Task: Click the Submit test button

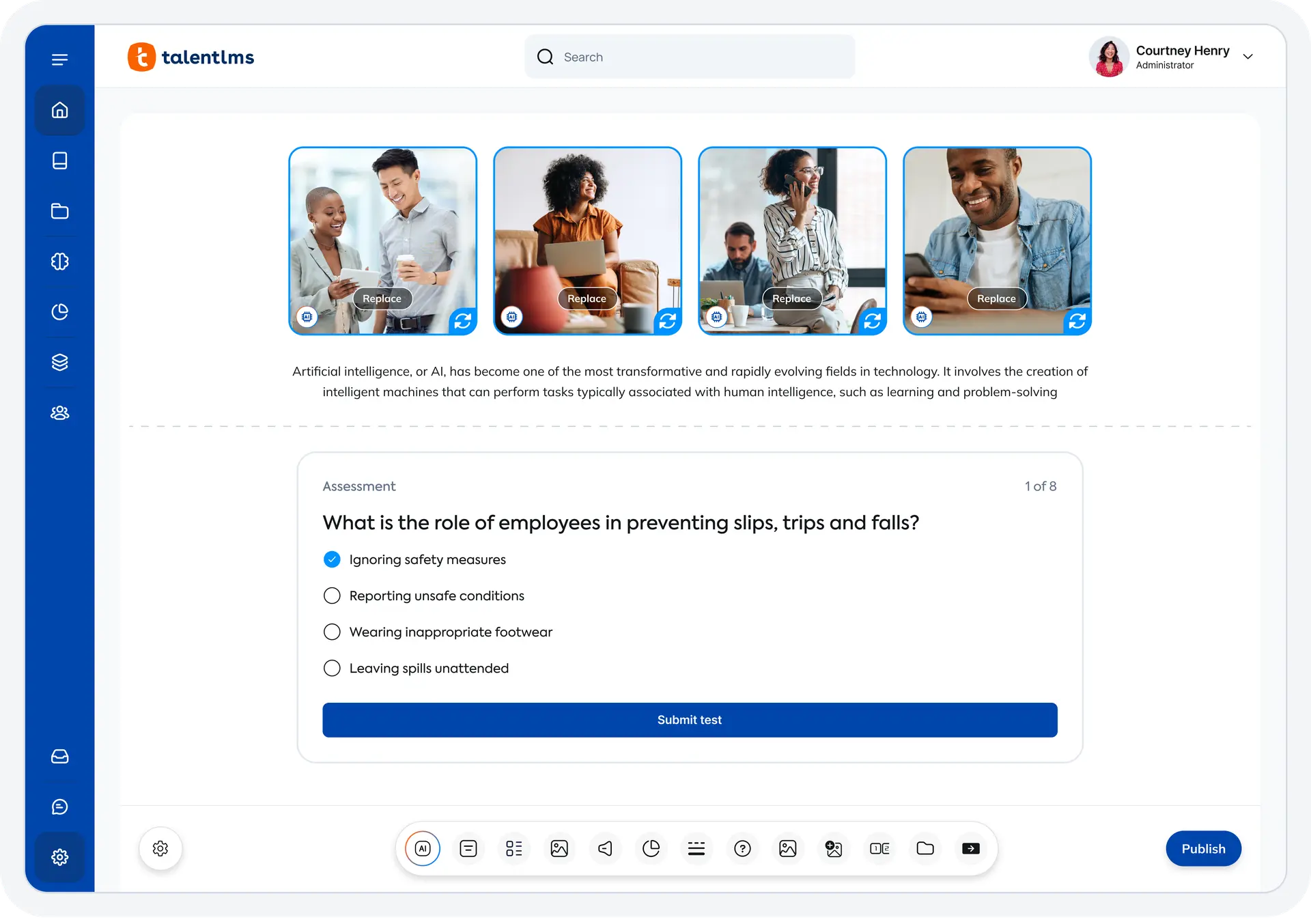Action: coord(690,720)
